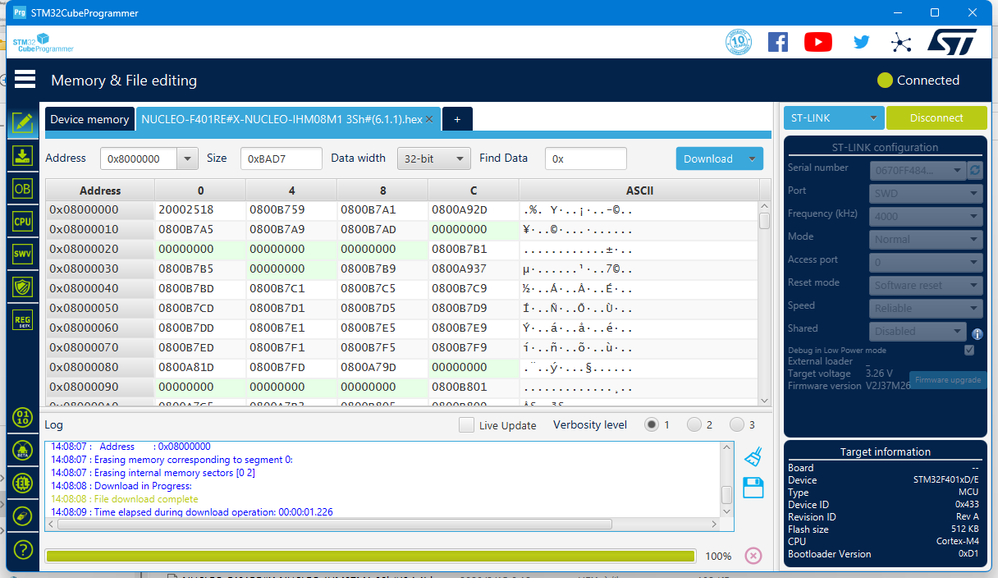Viewport: 998px width, 578px height.
Task: Toggle the Live Update checkbox
Action: click(467, 425)
